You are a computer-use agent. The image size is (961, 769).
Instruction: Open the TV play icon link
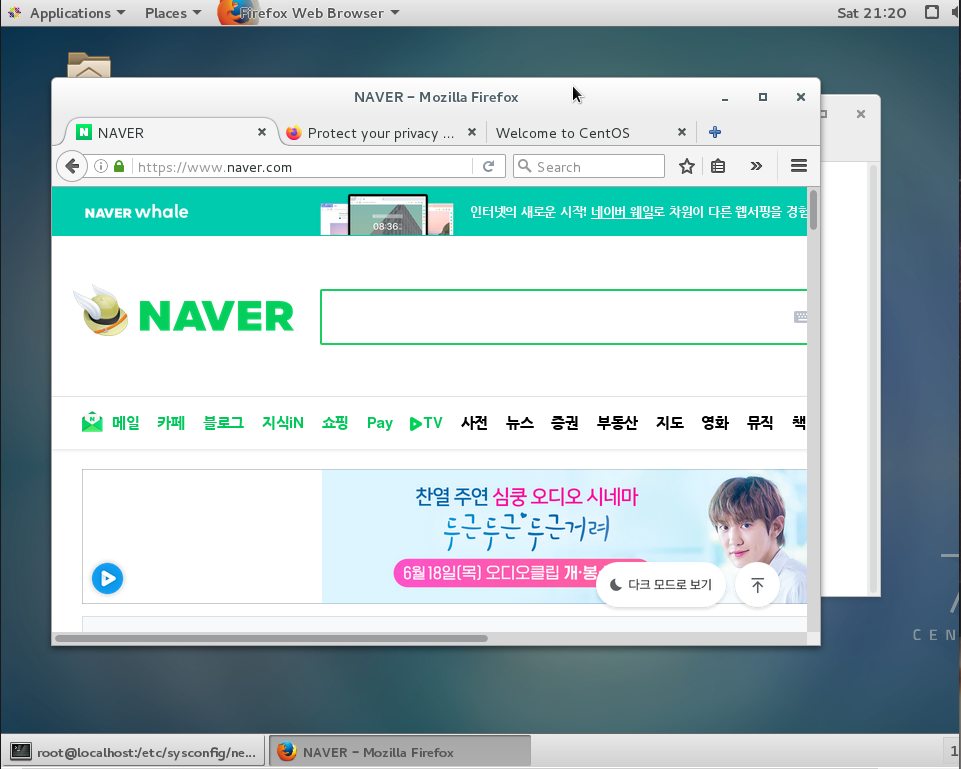click(425, 423)
